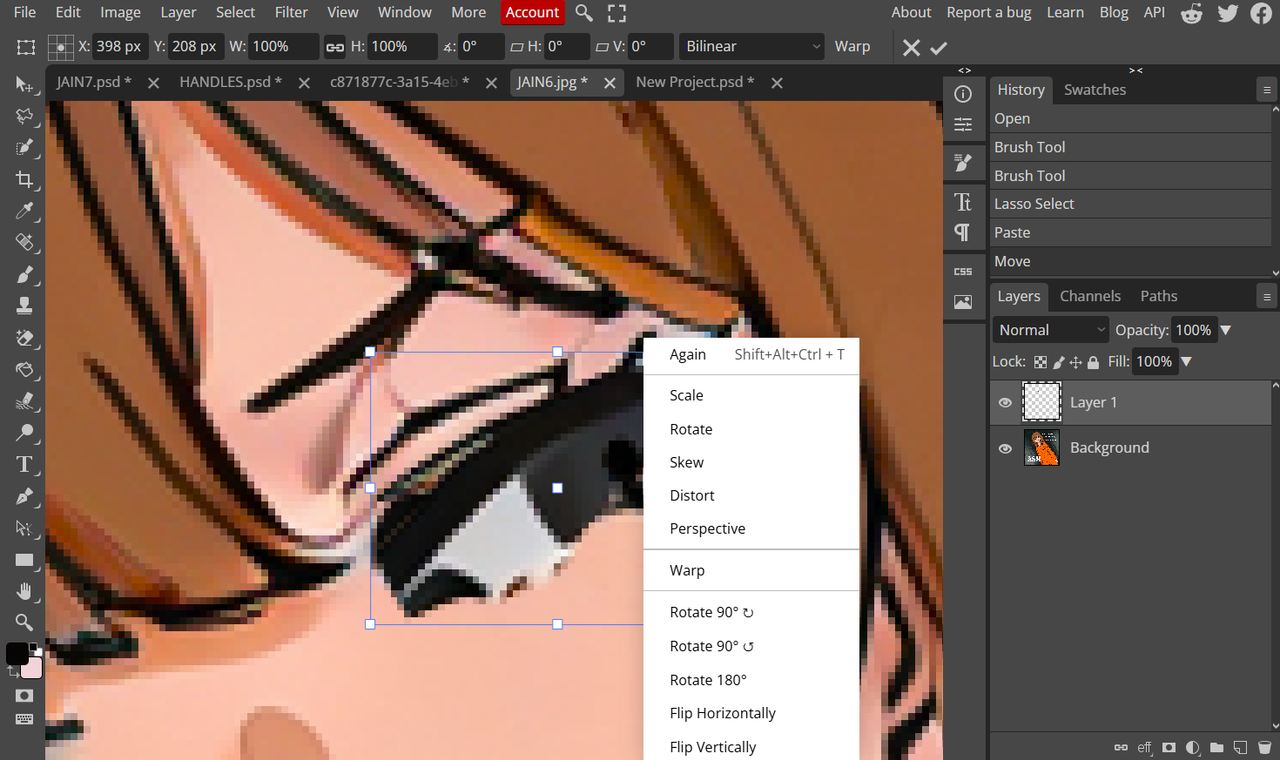
Task: Open the Info side panel
Action: [963, 94]
